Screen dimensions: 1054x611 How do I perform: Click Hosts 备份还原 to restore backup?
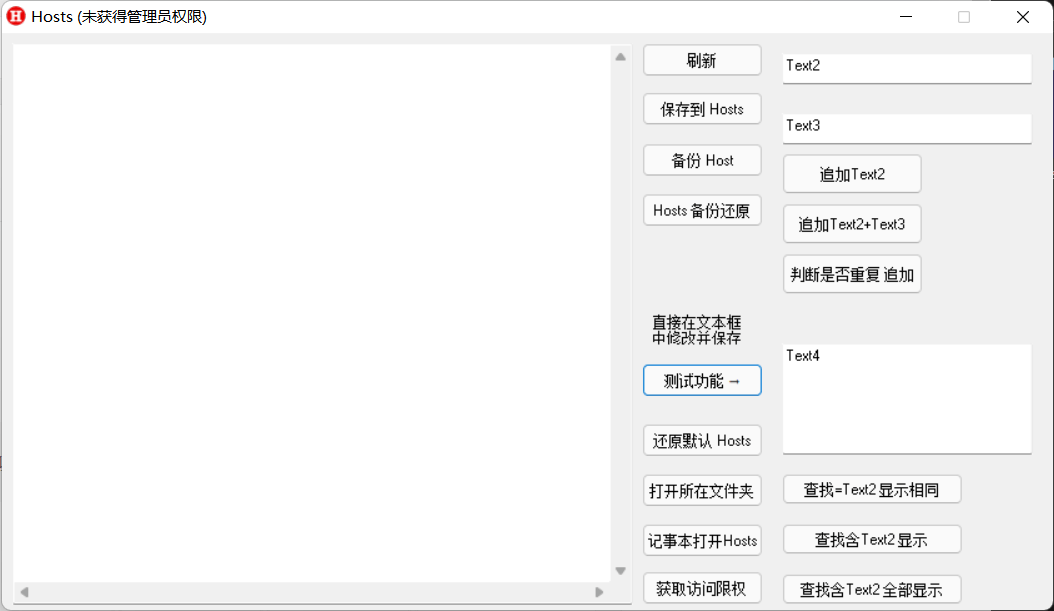pos(702,210)
